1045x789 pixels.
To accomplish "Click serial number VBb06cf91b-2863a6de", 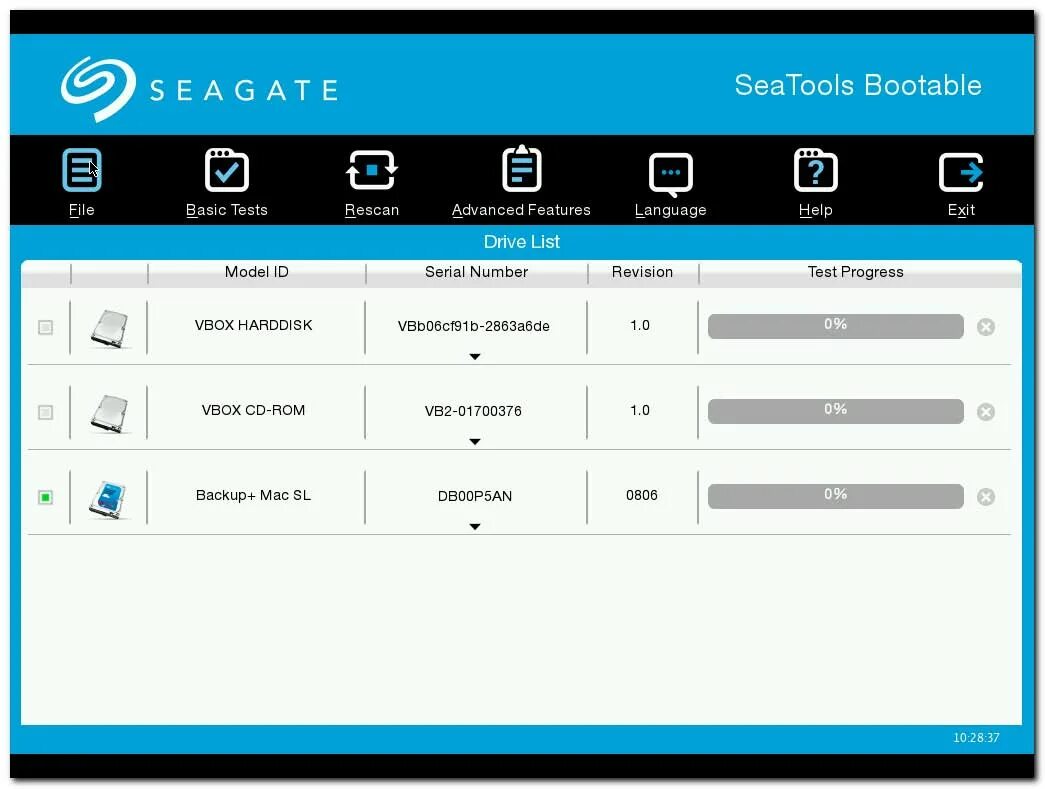I will pos(474,326).
